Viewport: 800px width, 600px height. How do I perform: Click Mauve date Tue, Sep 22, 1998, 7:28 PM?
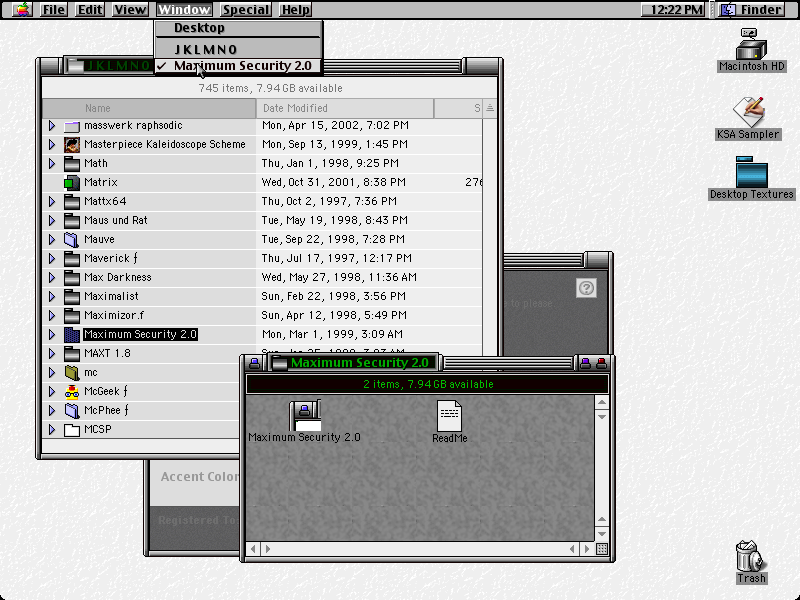coord(333,239)
